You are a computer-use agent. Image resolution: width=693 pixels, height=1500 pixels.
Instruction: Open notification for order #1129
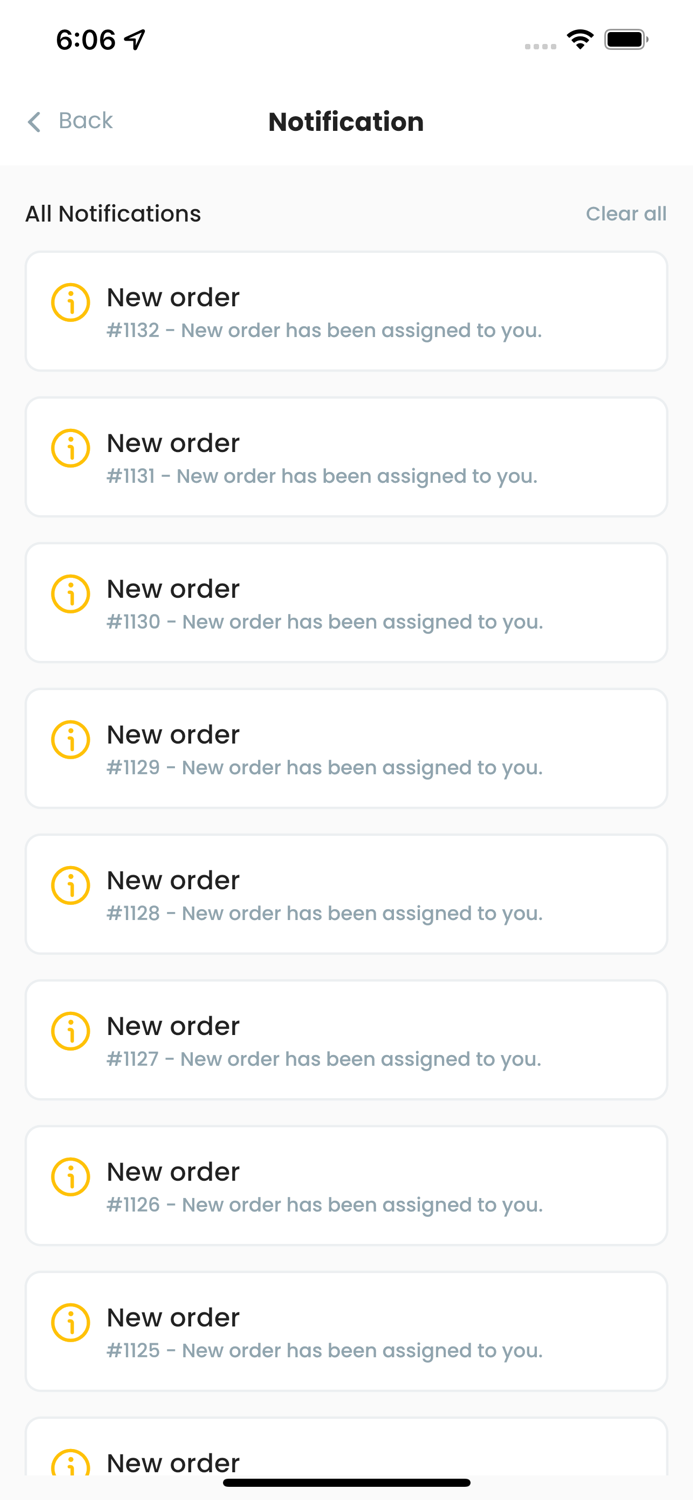[346, 748]
